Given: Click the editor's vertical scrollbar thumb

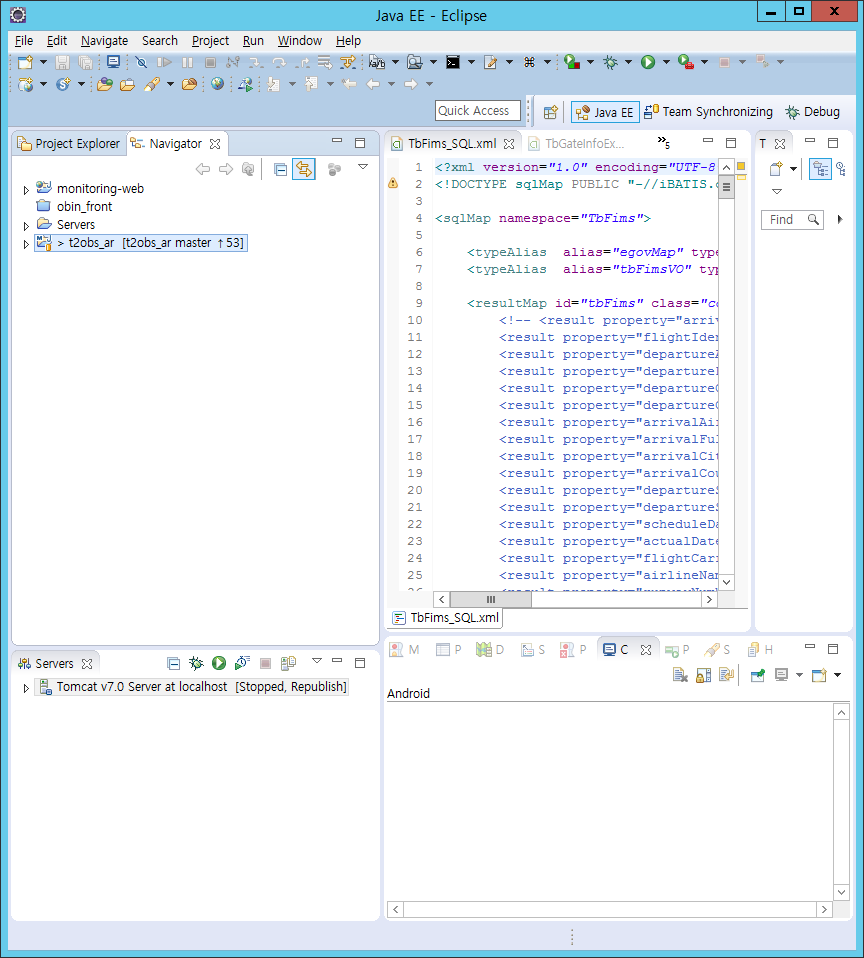Looking at the screenshot, I should [727, 187].
